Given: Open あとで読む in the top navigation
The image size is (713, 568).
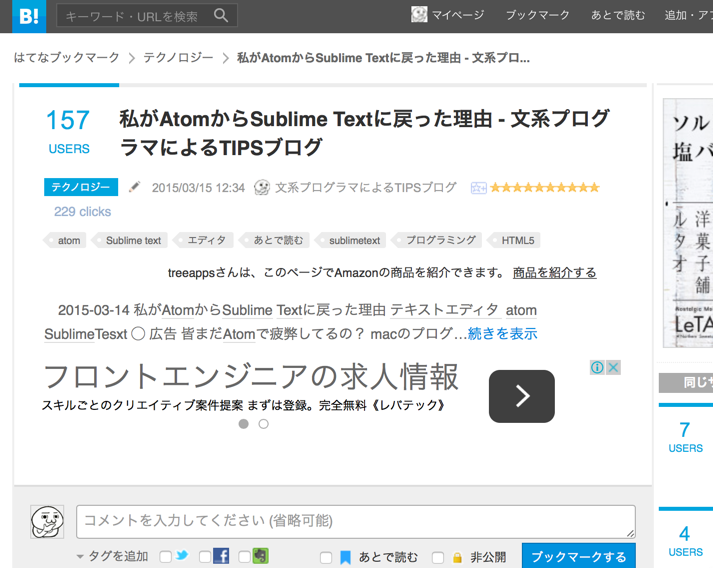Looking at the screenshot, I should [618, 15].
